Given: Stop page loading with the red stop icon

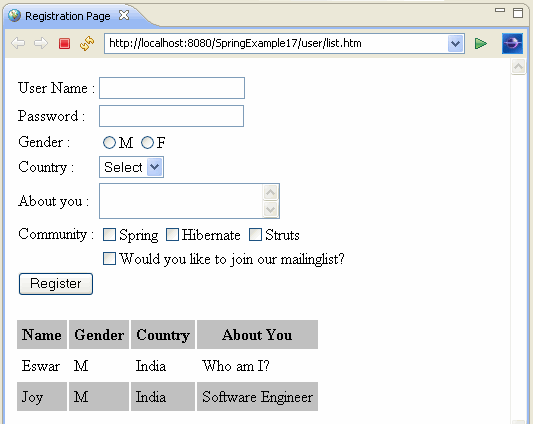Looking at the screenshot, I should (64, 44).
